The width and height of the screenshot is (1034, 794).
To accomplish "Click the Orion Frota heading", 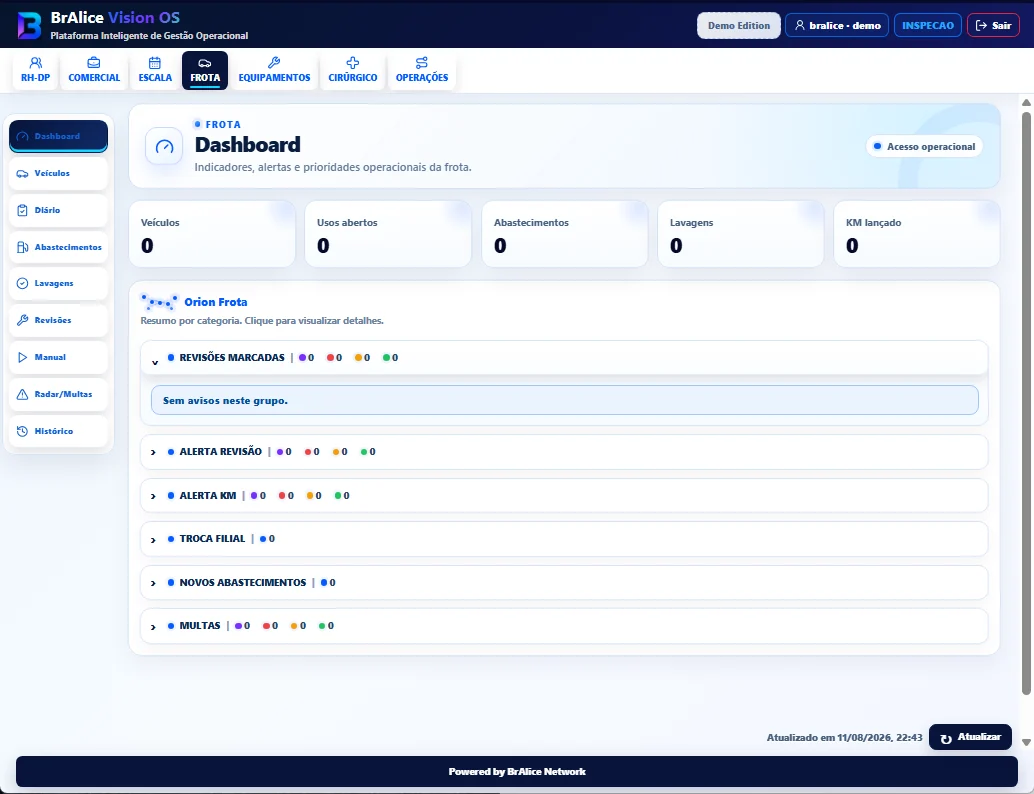I will (x=216, y=302).
